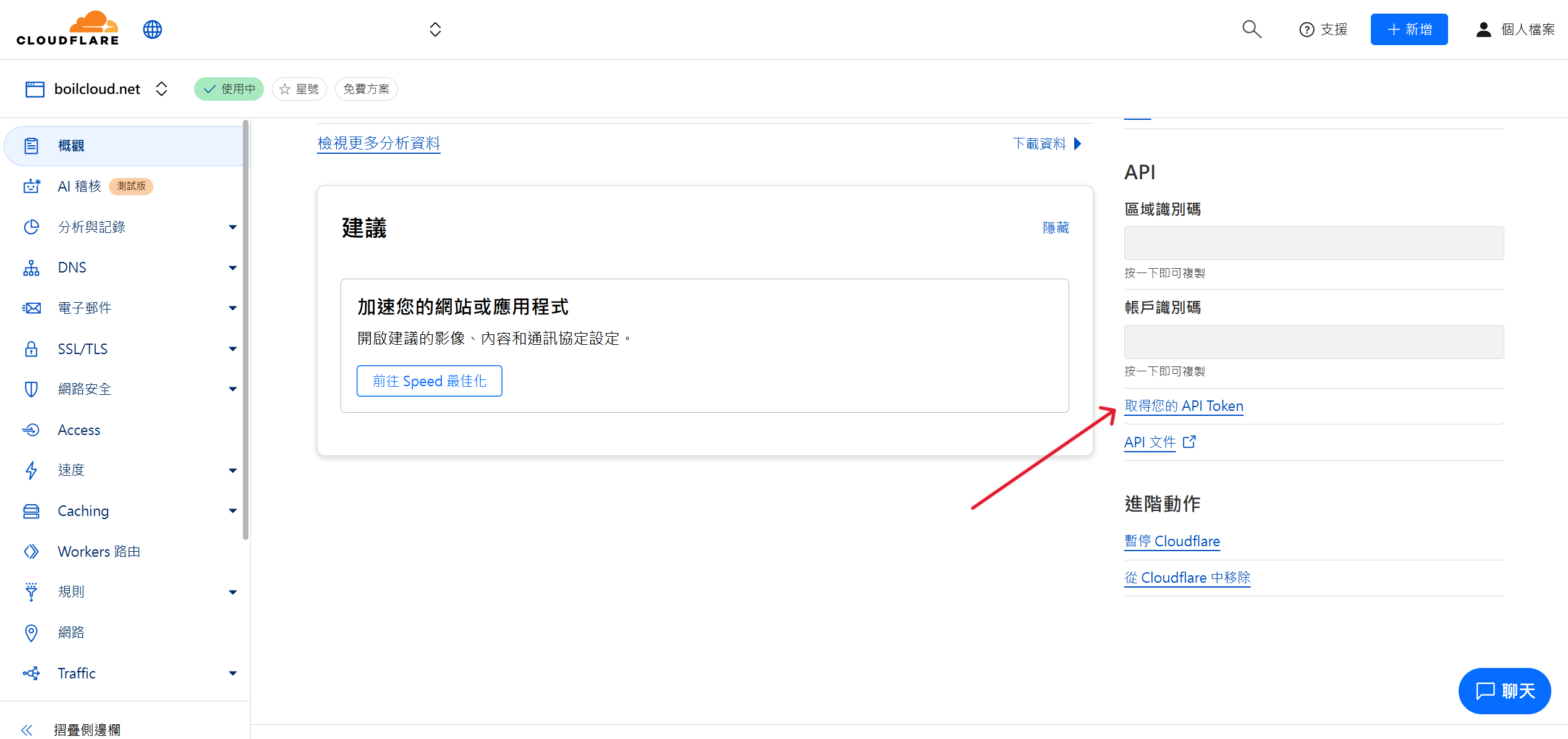Click the SSL/TLS padlock icon
This screenshot has width=1568, height=739.
32,348
